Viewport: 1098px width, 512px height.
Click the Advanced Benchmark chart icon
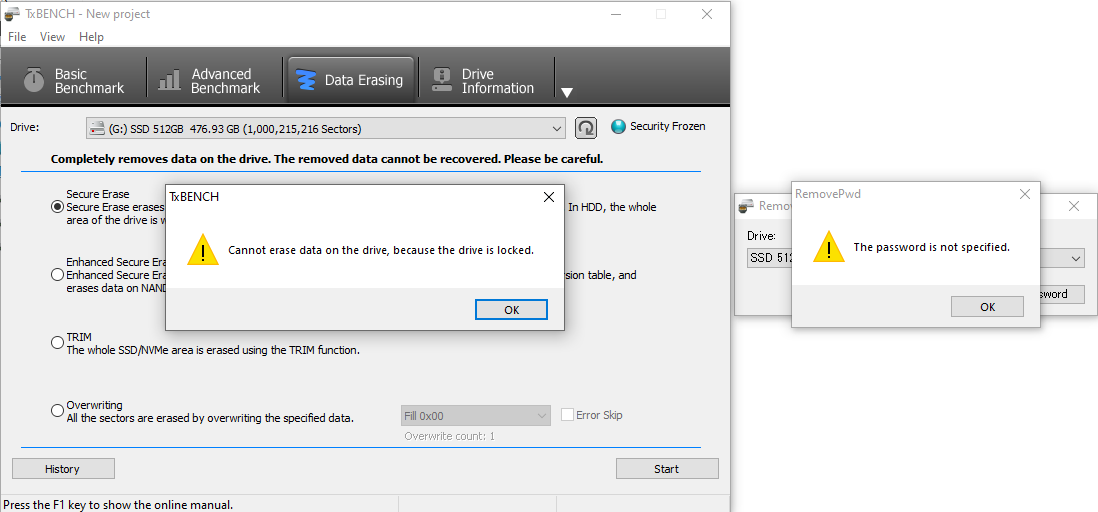pyautogui.click(x=171, y=80)
